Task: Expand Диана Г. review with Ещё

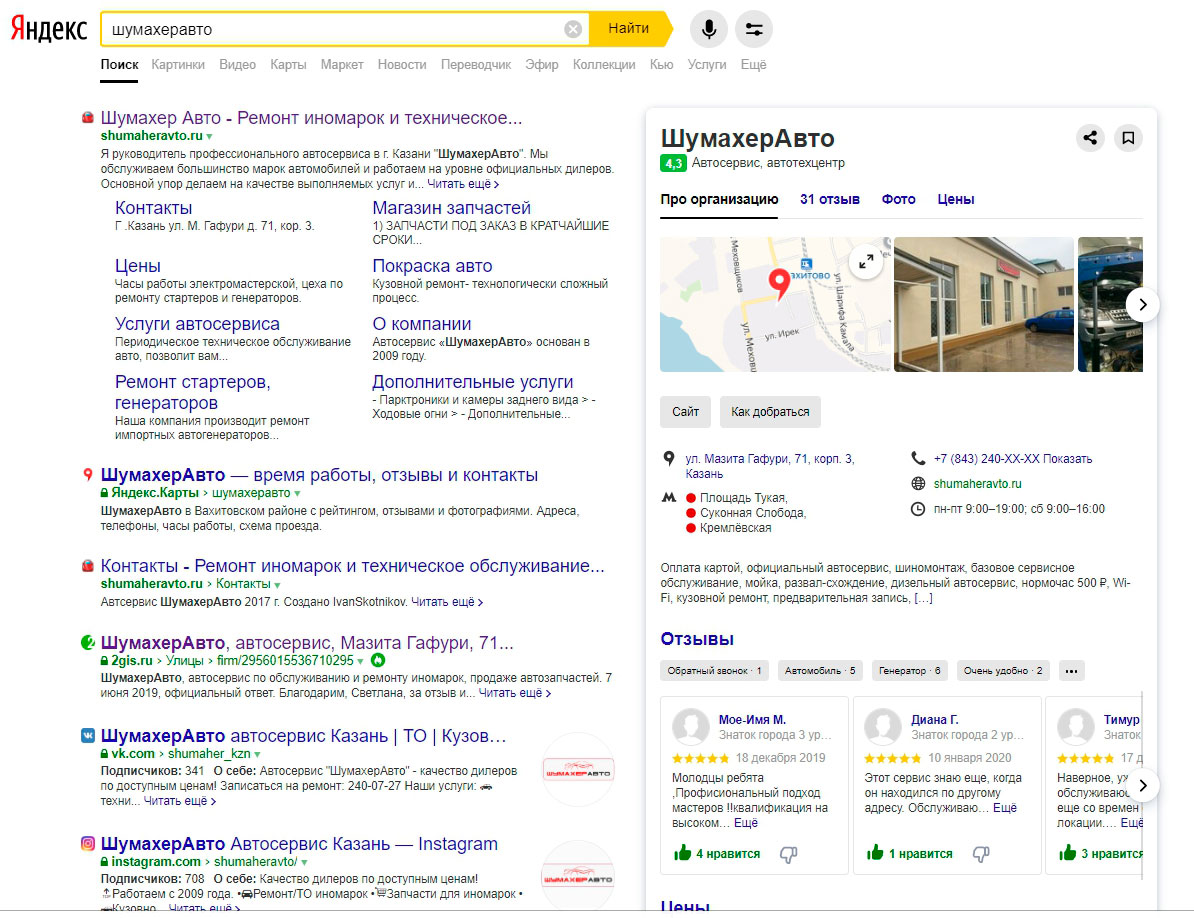Action: [1004, 808]
